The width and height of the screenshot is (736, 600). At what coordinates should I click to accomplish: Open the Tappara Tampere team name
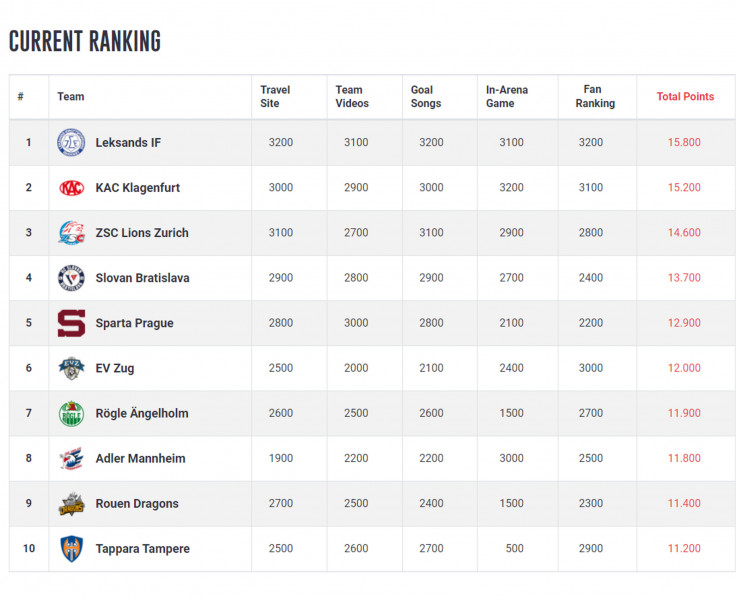[x=143, y=548]
